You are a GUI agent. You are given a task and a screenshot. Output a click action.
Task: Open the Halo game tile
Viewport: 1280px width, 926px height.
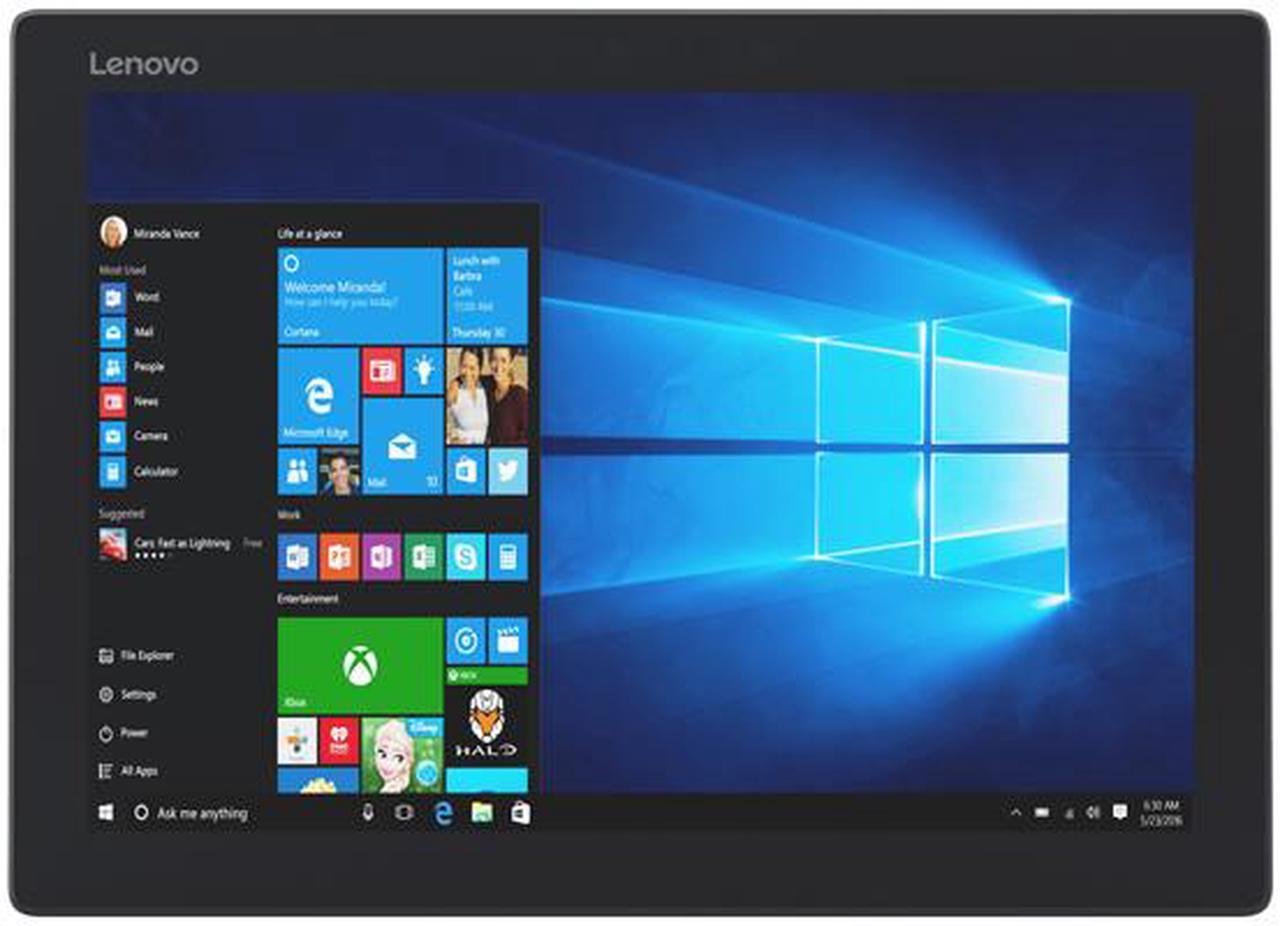(x=487, y=725)
